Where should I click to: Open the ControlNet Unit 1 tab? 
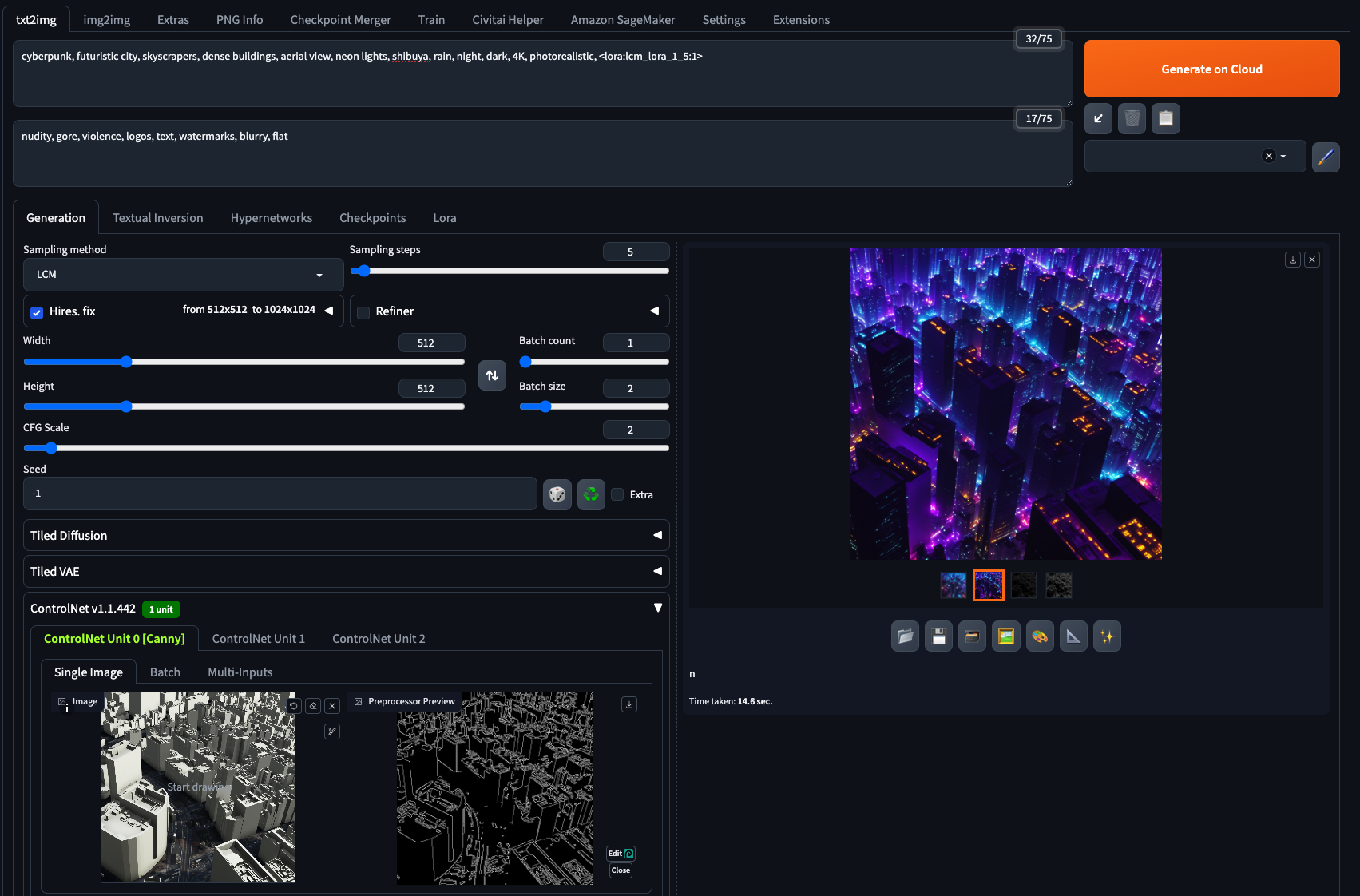258,639
